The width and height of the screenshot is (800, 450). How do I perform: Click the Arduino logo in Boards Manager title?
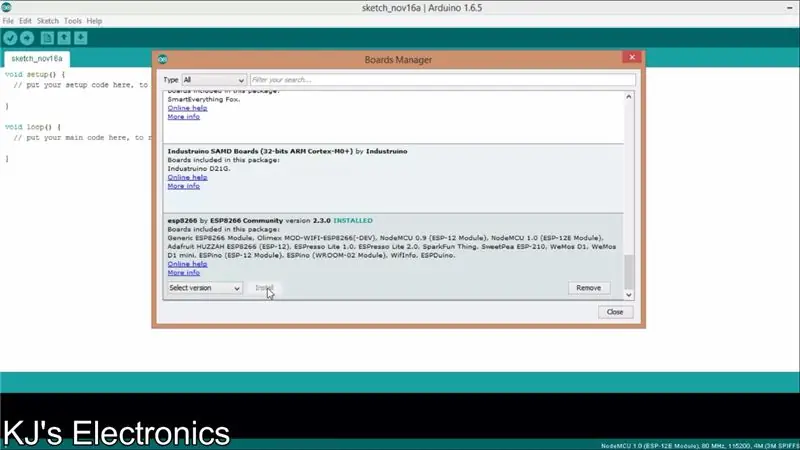pyautogui.click(x=163, y=60)
